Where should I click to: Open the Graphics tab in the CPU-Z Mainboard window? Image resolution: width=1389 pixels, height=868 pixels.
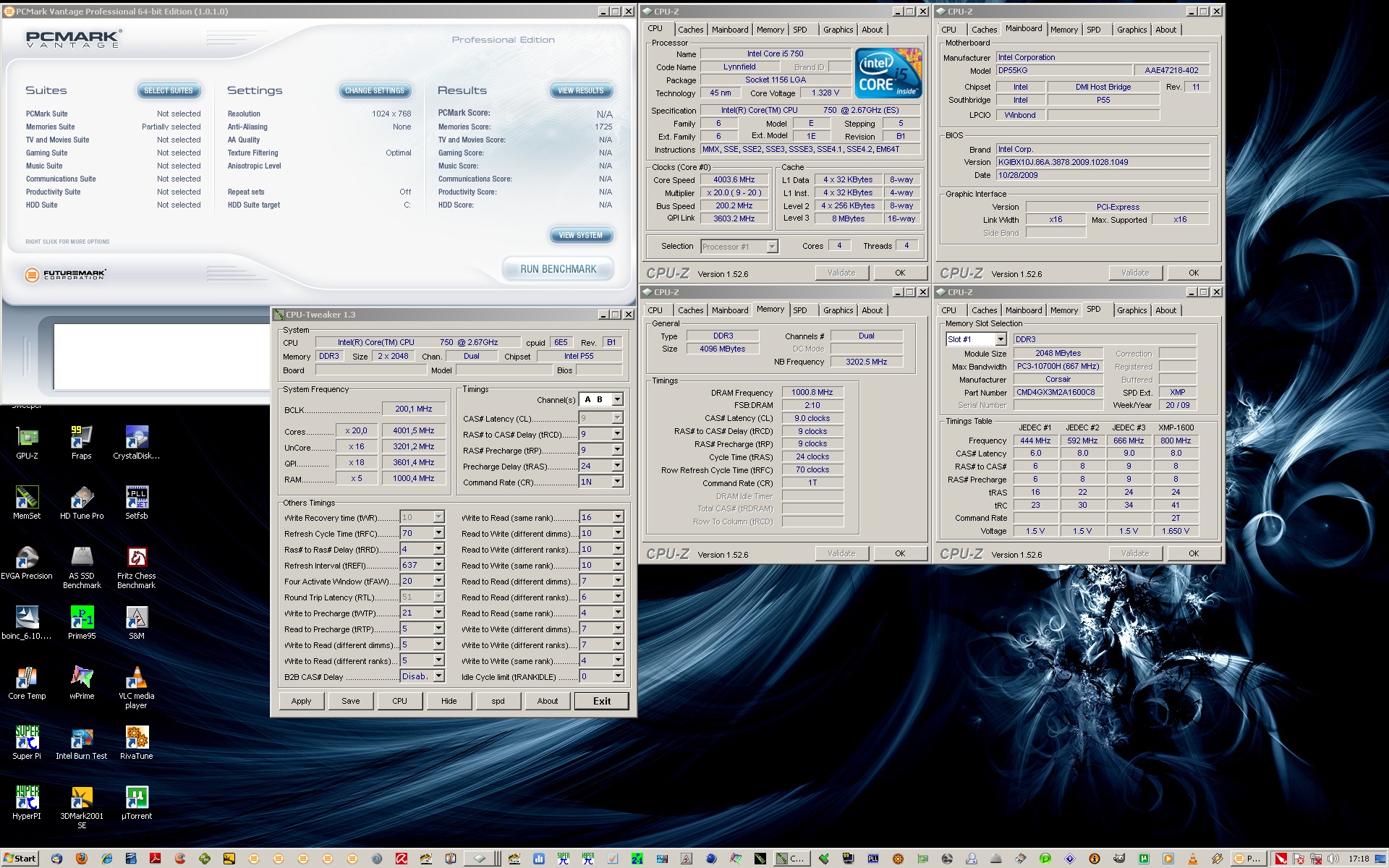pyautogui.click(x=1131, y=30)
